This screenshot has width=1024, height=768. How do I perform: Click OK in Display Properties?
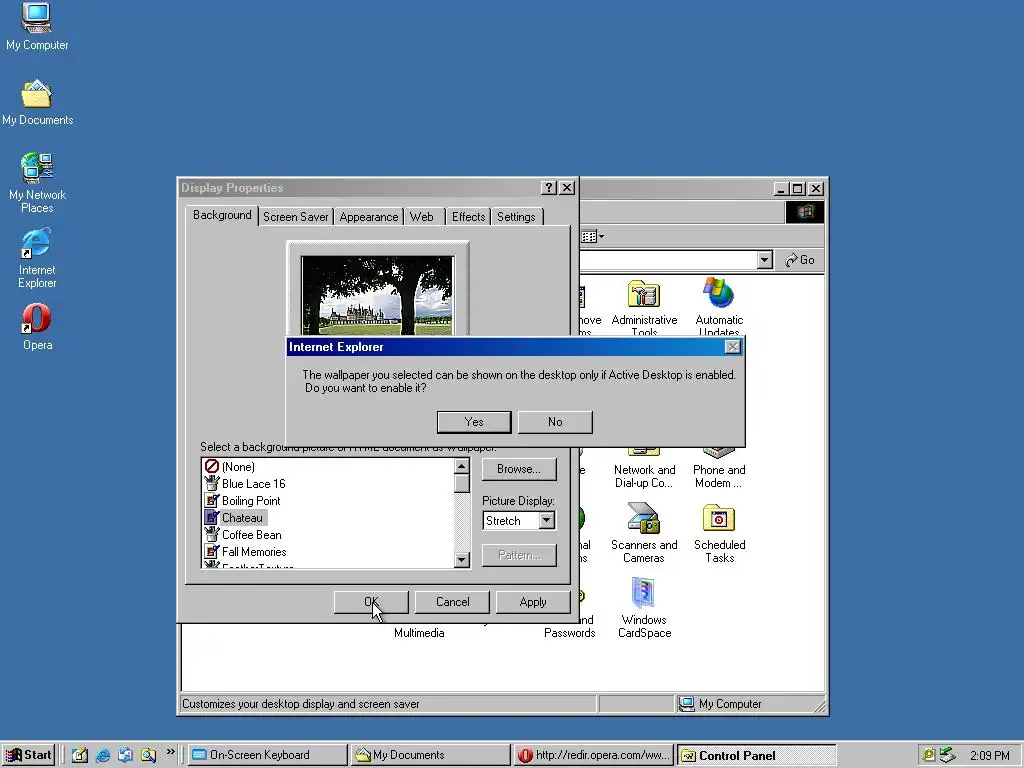pyautogui.click(x=371, y=602)
